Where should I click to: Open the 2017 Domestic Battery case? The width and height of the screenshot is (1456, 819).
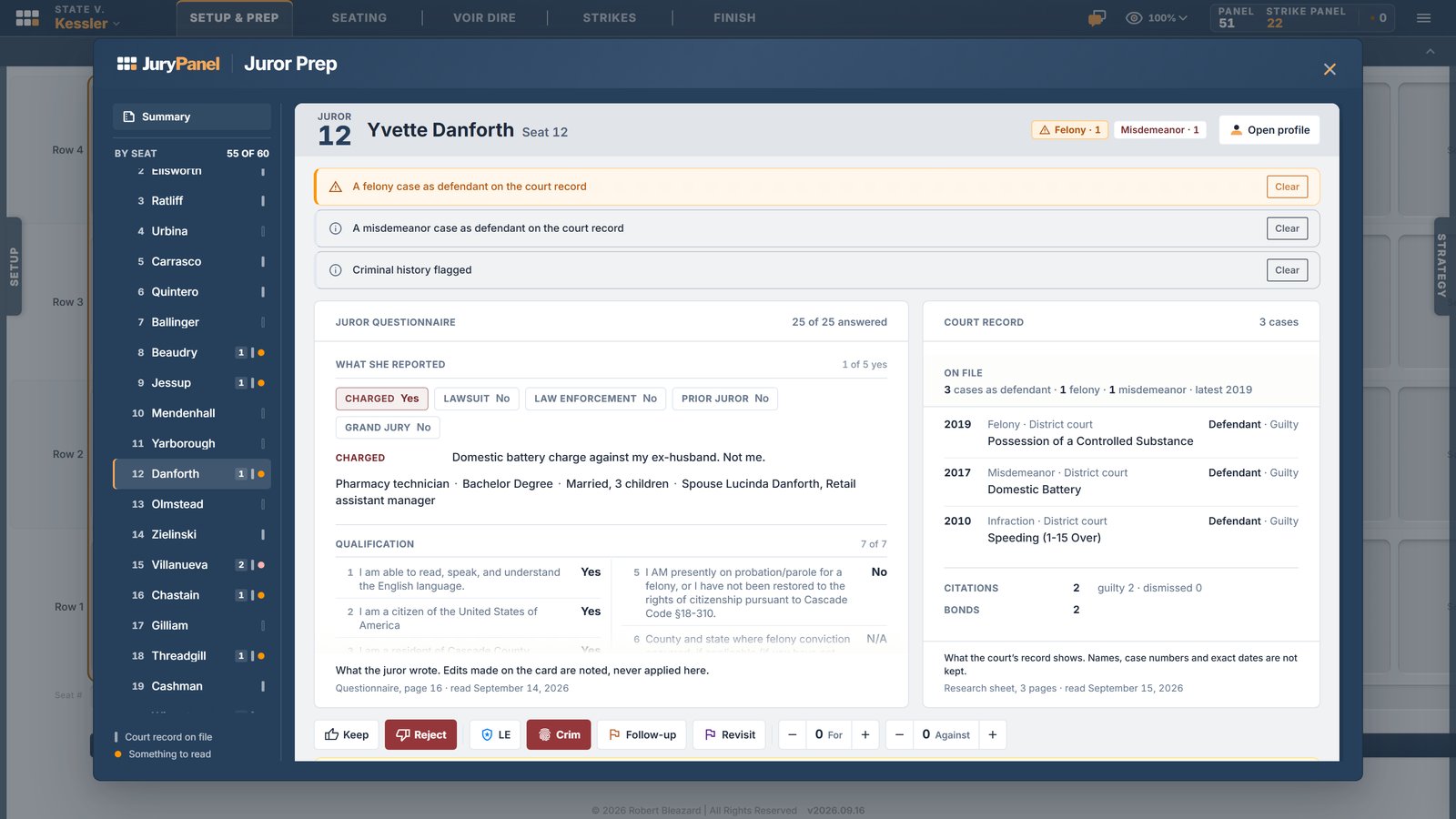click(1121, 481)
